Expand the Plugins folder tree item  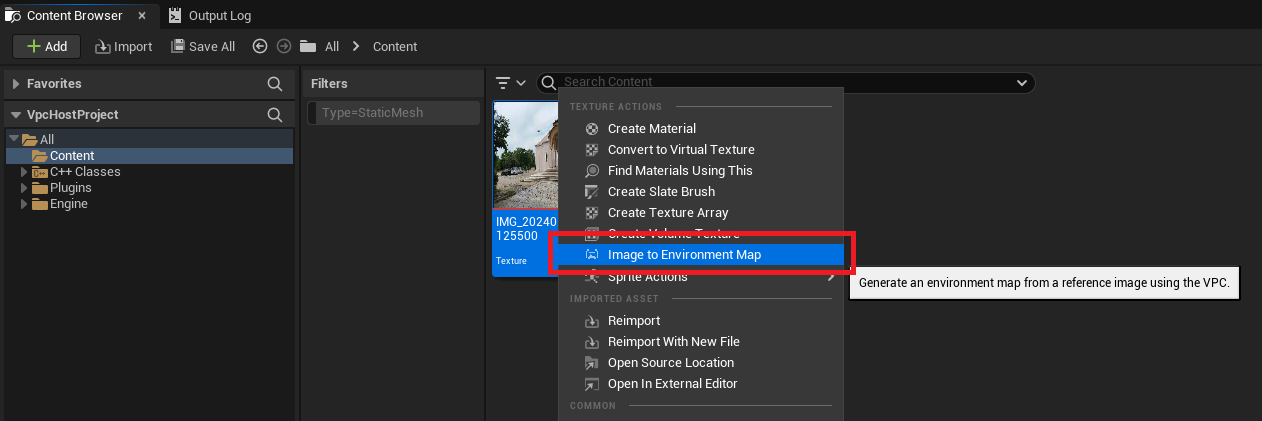24,188
